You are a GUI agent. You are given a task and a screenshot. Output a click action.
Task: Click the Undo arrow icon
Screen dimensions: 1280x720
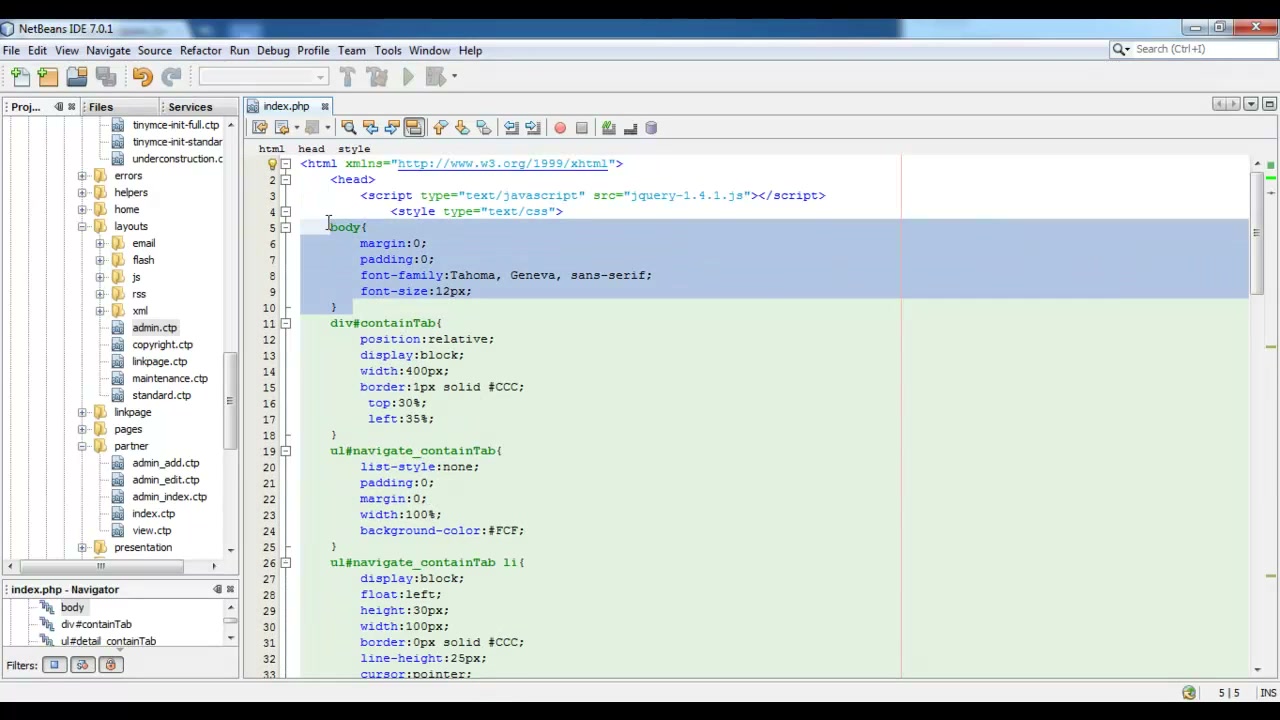click(142, 76)
